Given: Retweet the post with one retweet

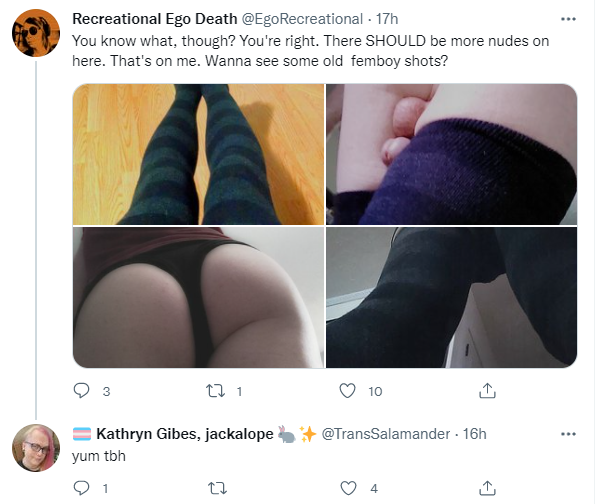Looking at the screenshot, I should 216,390.
